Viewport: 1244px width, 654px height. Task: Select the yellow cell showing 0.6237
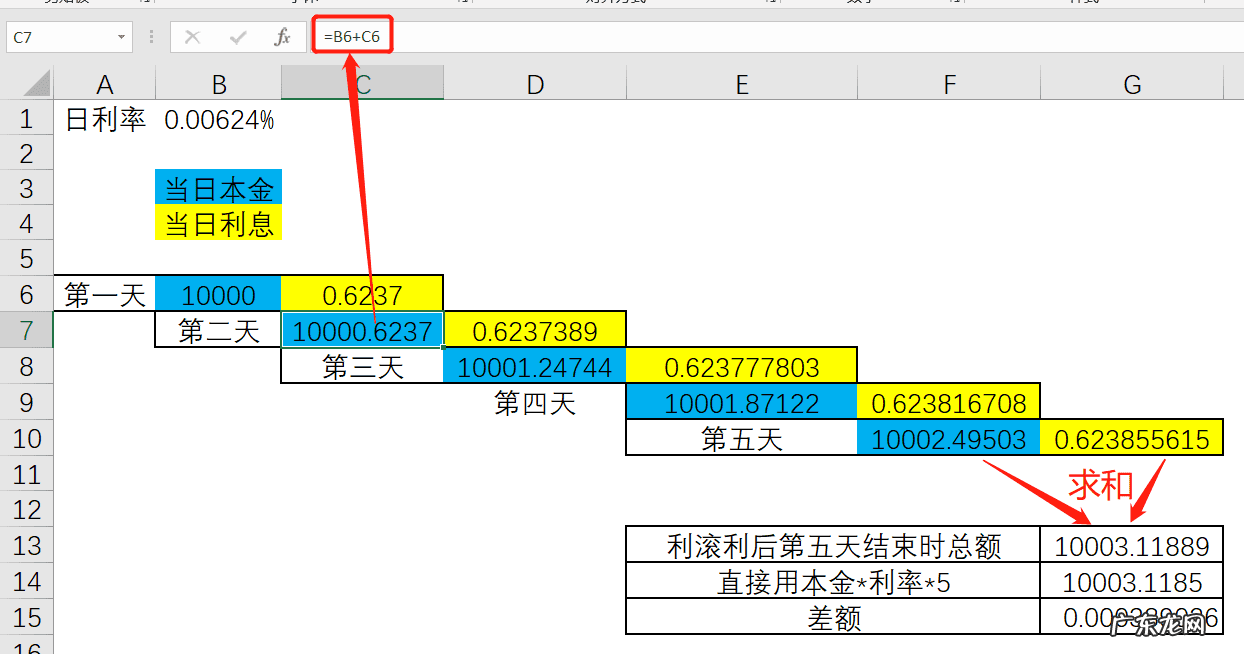pos(362,293)
